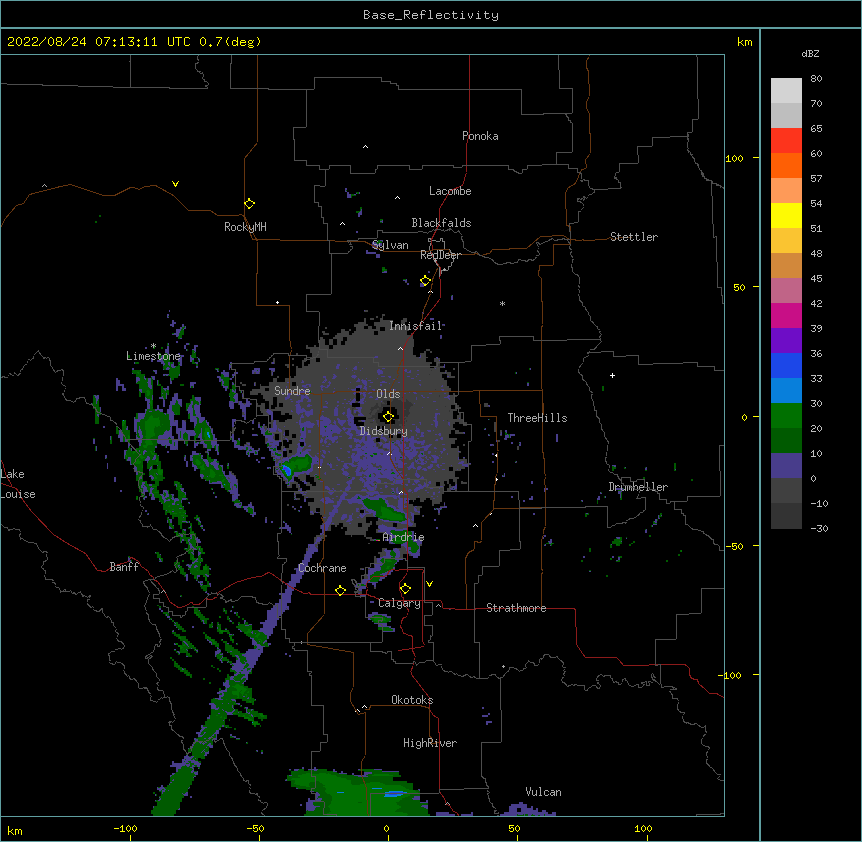Click the yellow diamond marker beside RockyMH

[x=250, y=204]
